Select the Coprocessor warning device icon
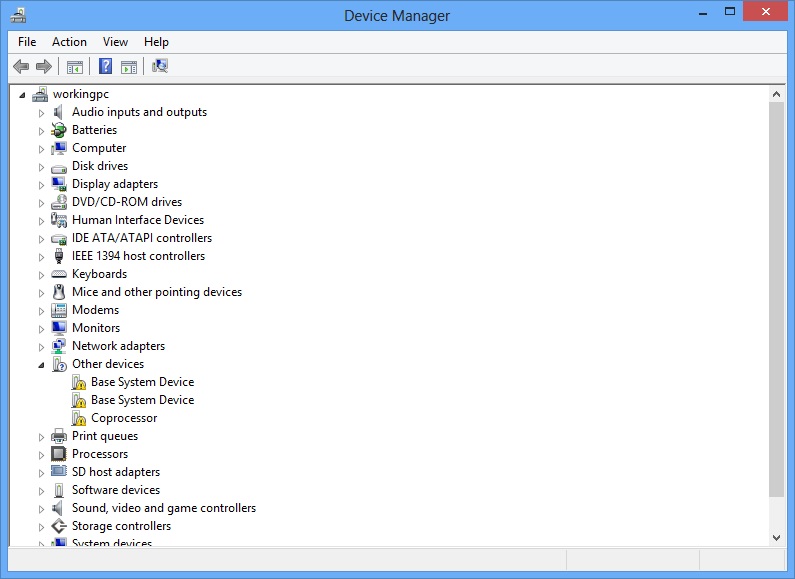This screenshot has height=579, width=795. pos(79,418)
